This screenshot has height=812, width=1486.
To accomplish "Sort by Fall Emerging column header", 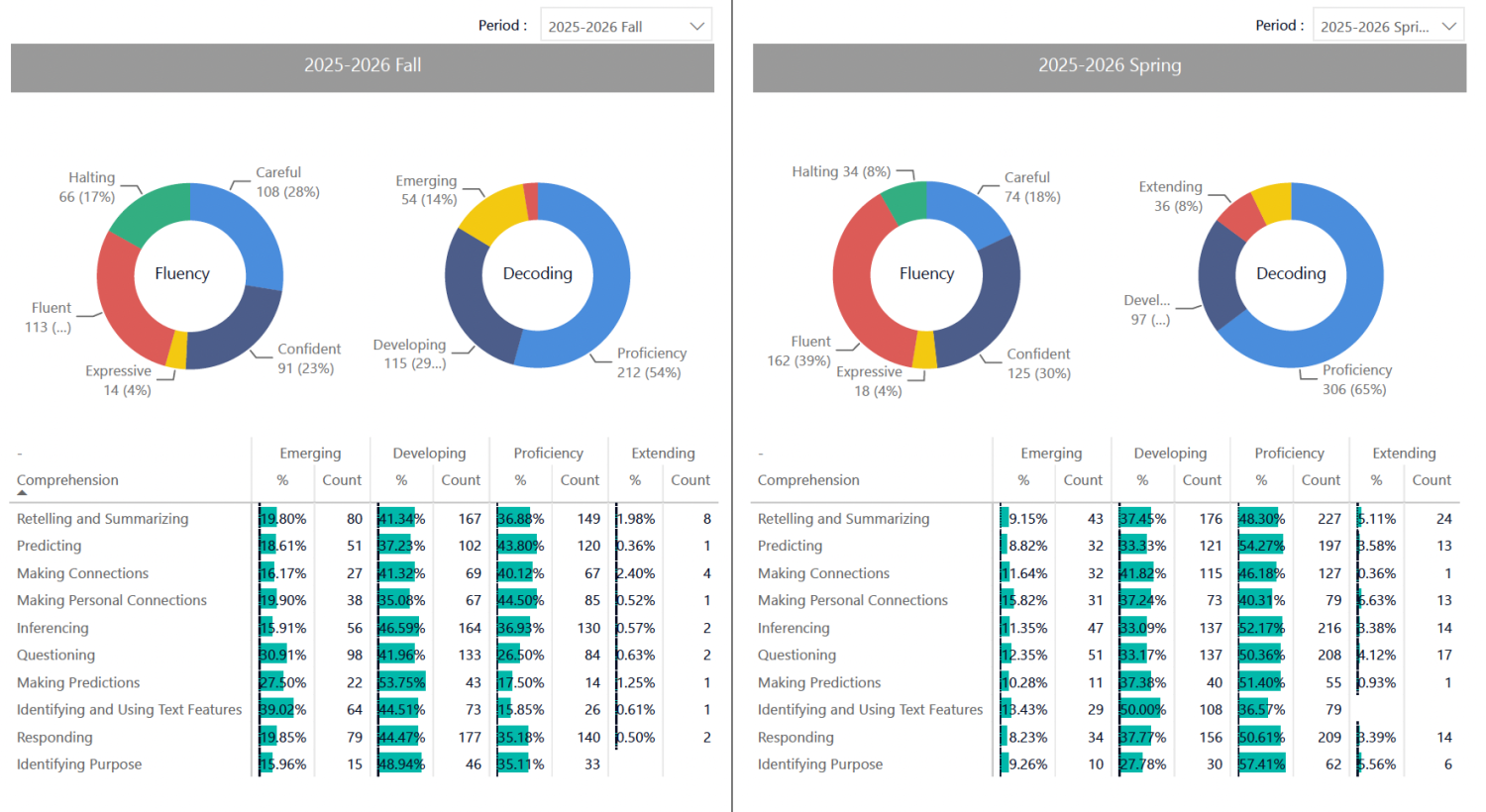I will point(310,454).
